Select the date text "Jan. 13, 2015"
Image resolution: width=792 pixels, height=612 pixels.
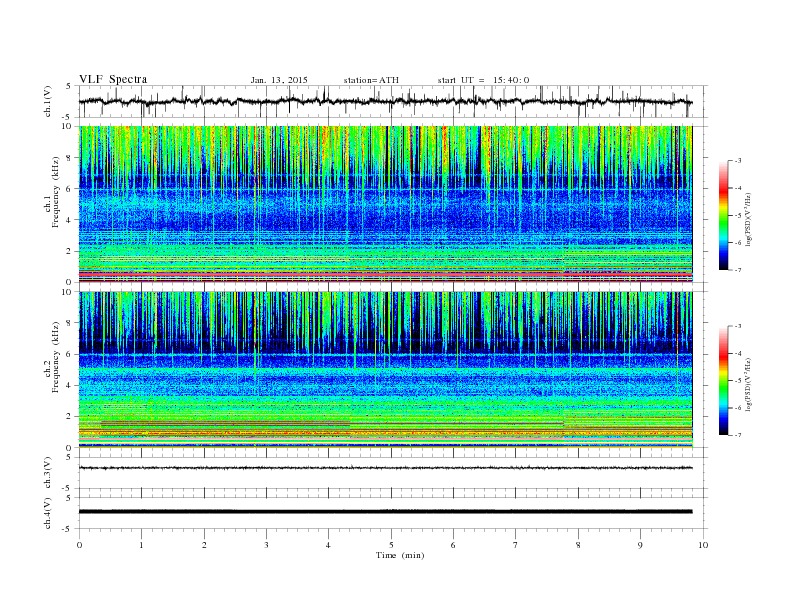click(x=279, y=80)
